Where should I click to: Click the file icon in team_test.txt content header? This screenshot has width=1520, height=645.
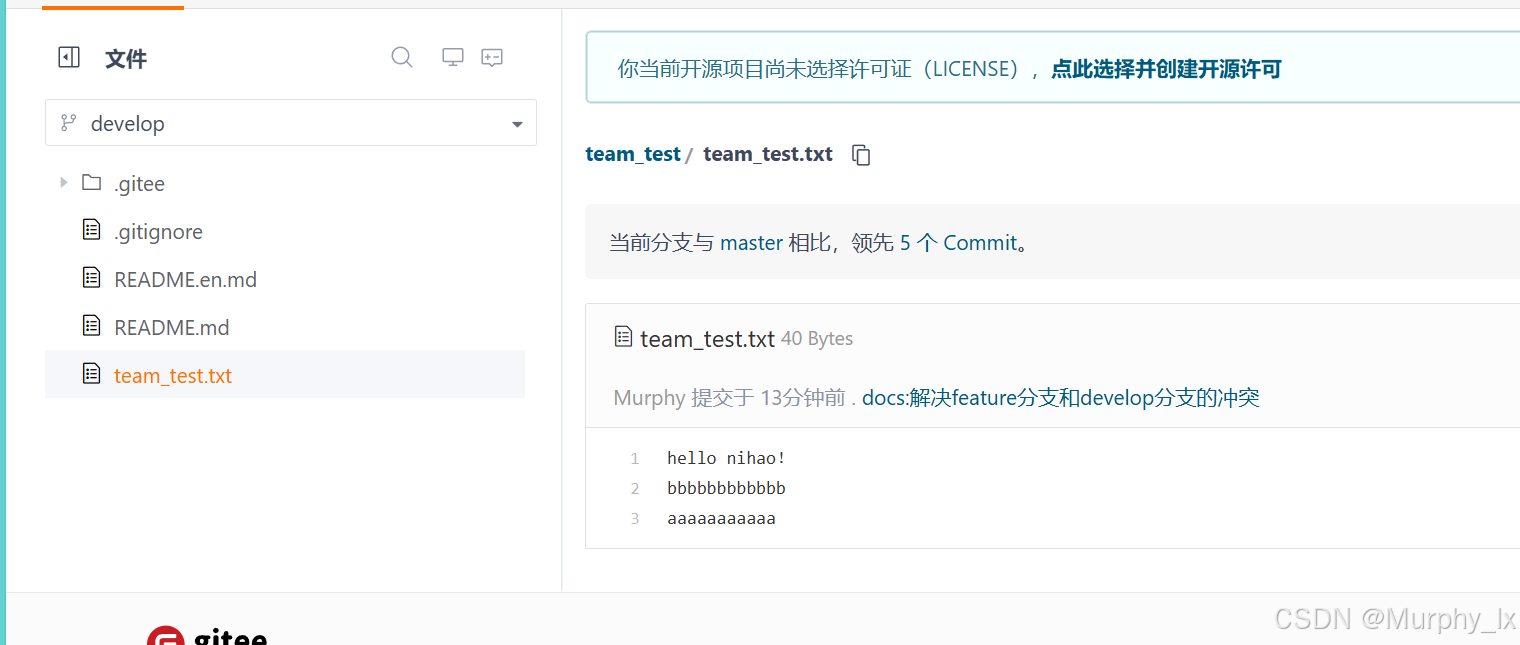coord(623,337)
